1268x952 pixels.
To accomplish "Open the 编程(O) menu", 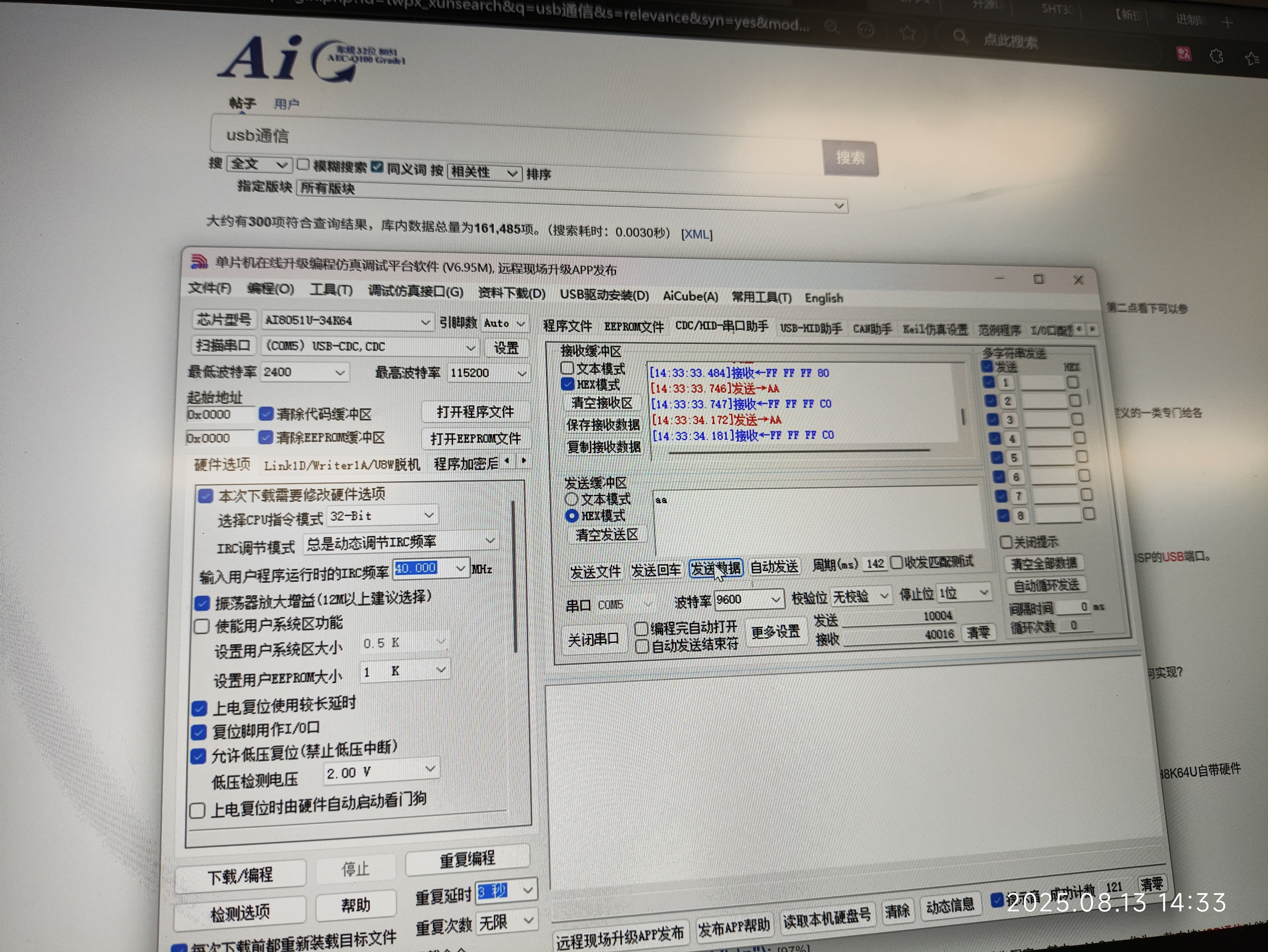I will click(x=271, y=289).
